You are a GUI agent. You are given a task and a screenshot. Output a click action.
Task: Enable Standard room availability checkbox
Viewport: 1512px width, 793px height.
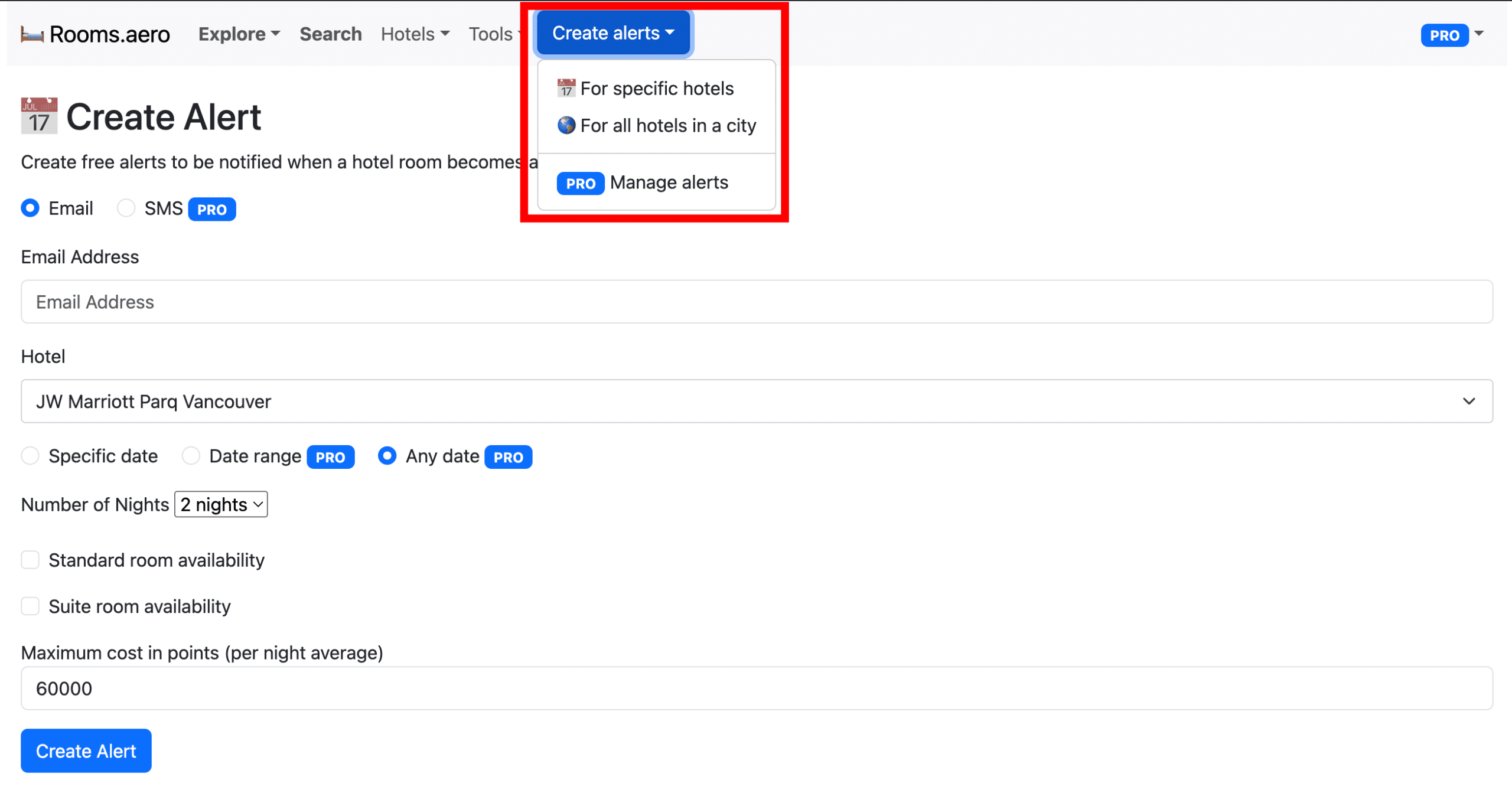[x=30, y=560]
